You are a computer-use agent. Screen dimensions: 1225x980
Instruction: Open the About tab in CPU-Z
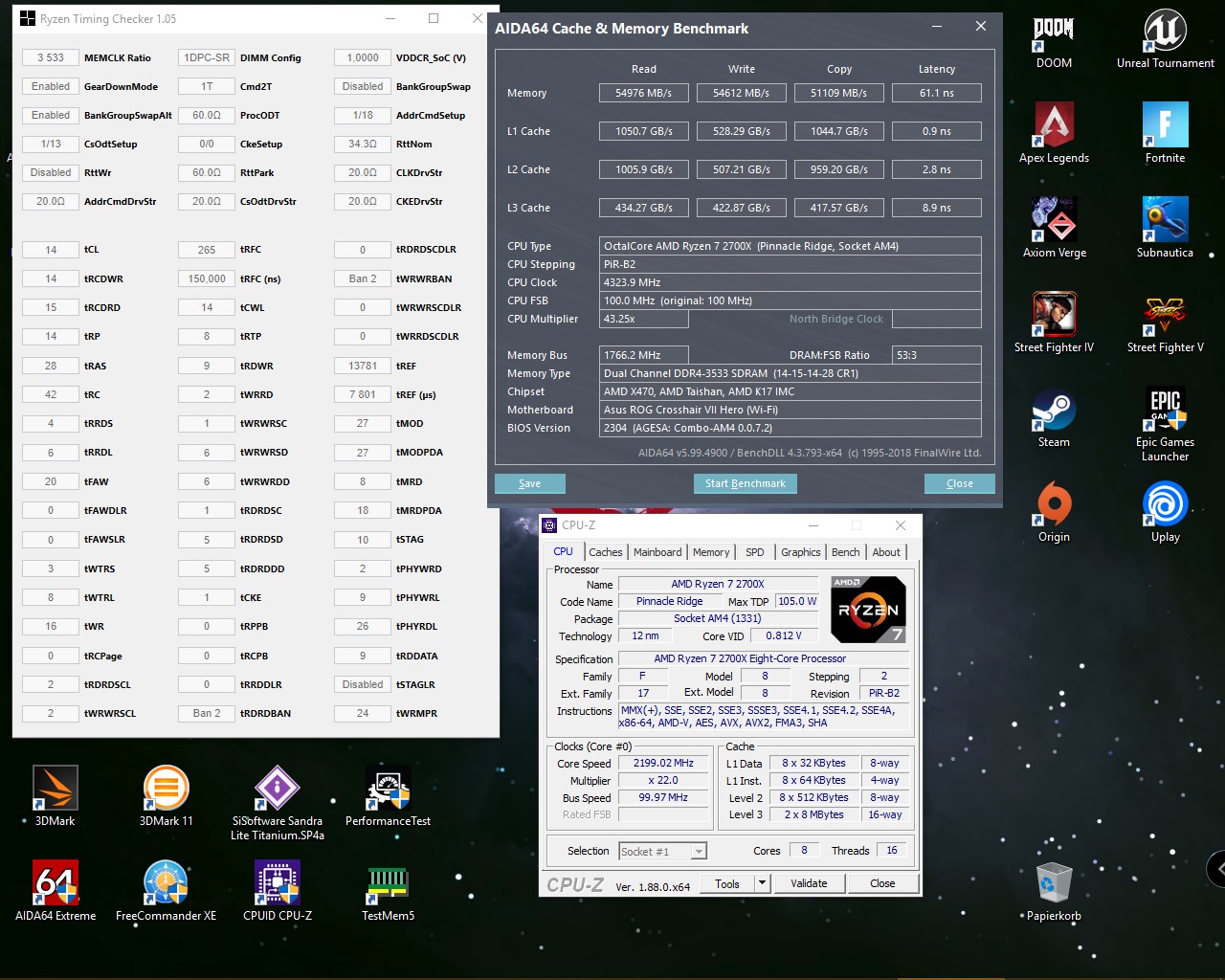pos(886,552)
